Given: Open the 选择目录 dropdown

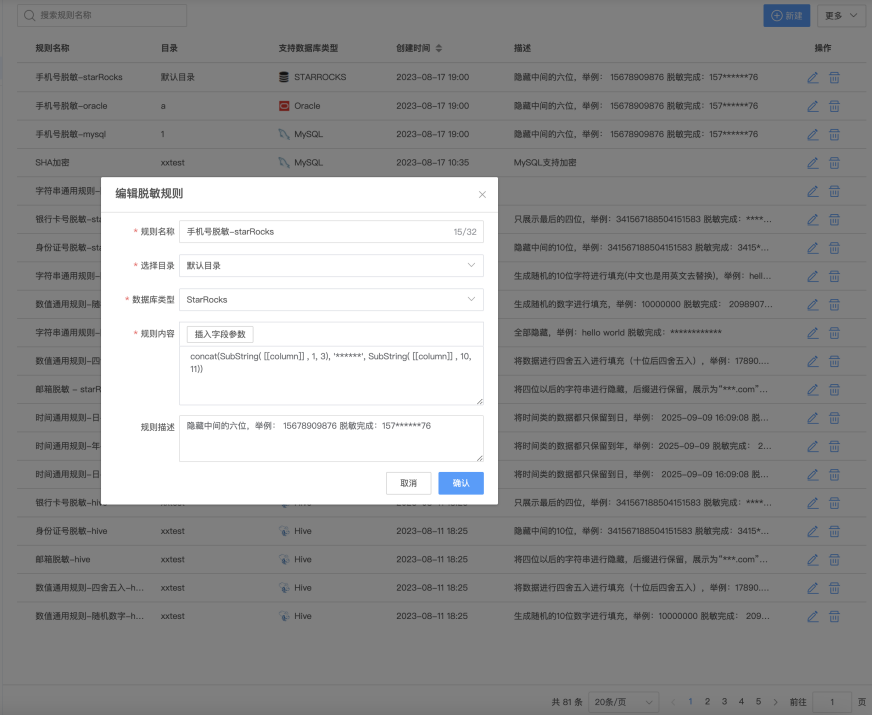Looking at the screenshot, I should point(331,266).
